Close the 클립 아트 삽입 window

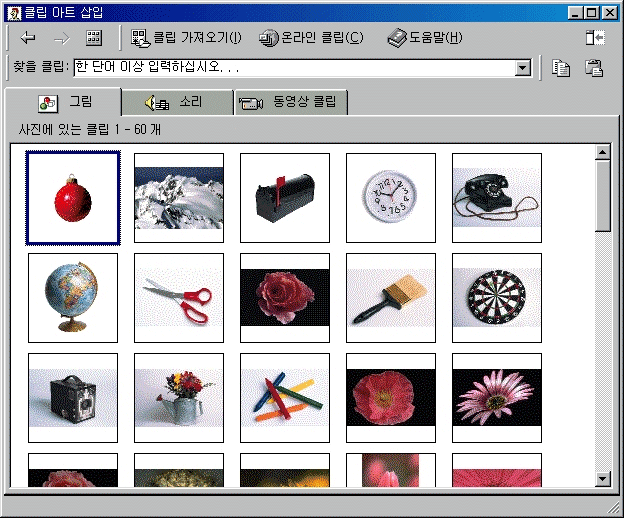pos(609,13)
